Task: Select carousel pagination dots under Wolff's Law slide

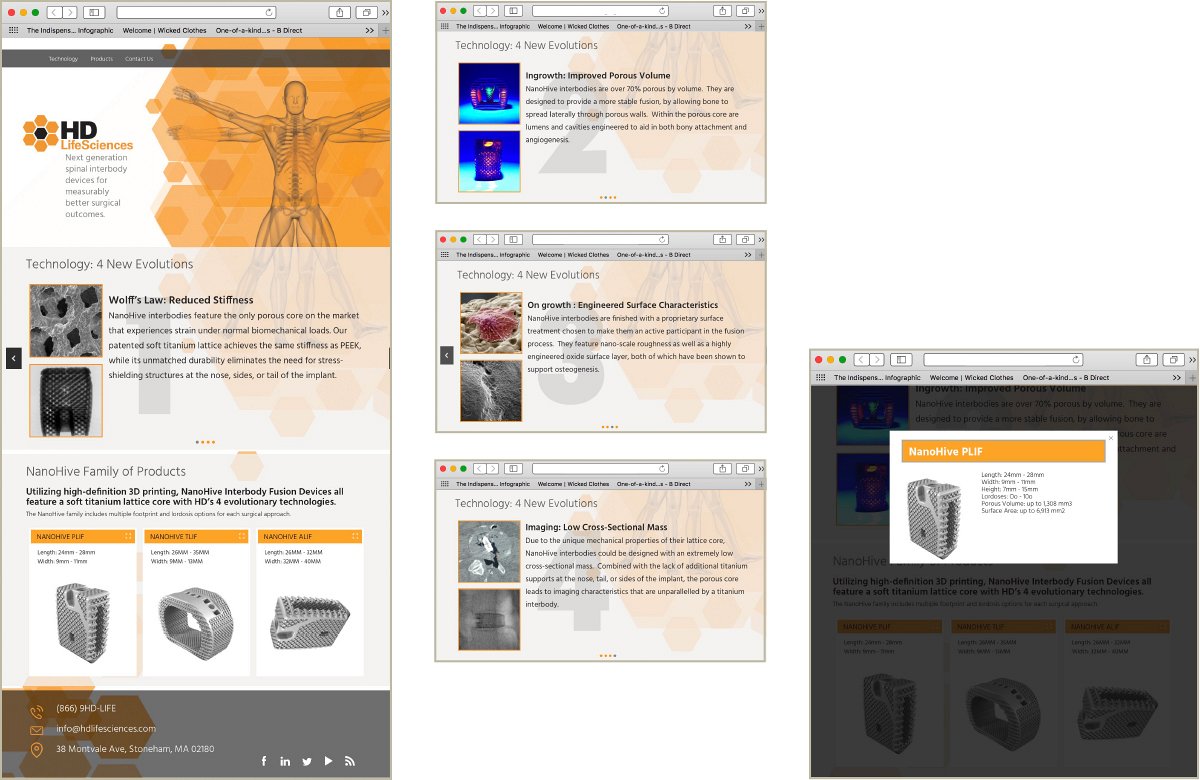Action: (205, 442)
